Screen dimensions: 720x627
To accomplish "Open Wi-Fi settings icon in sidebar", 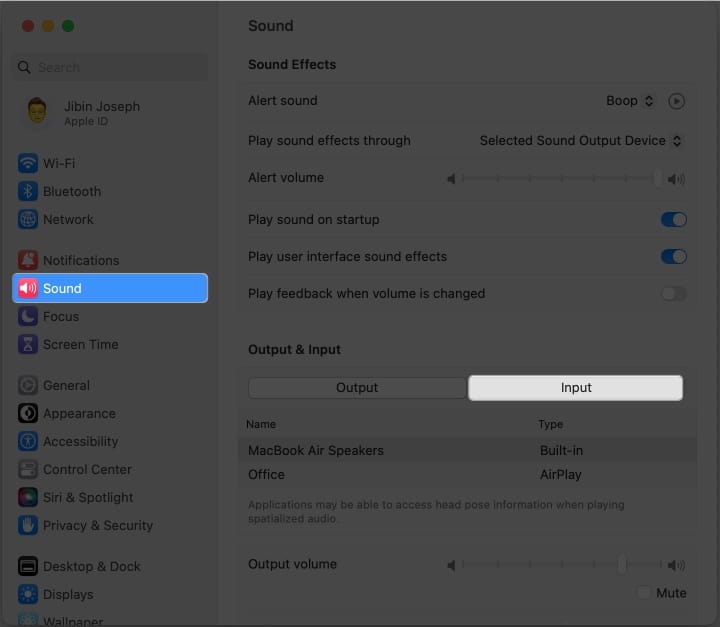I will pos(28,163).
